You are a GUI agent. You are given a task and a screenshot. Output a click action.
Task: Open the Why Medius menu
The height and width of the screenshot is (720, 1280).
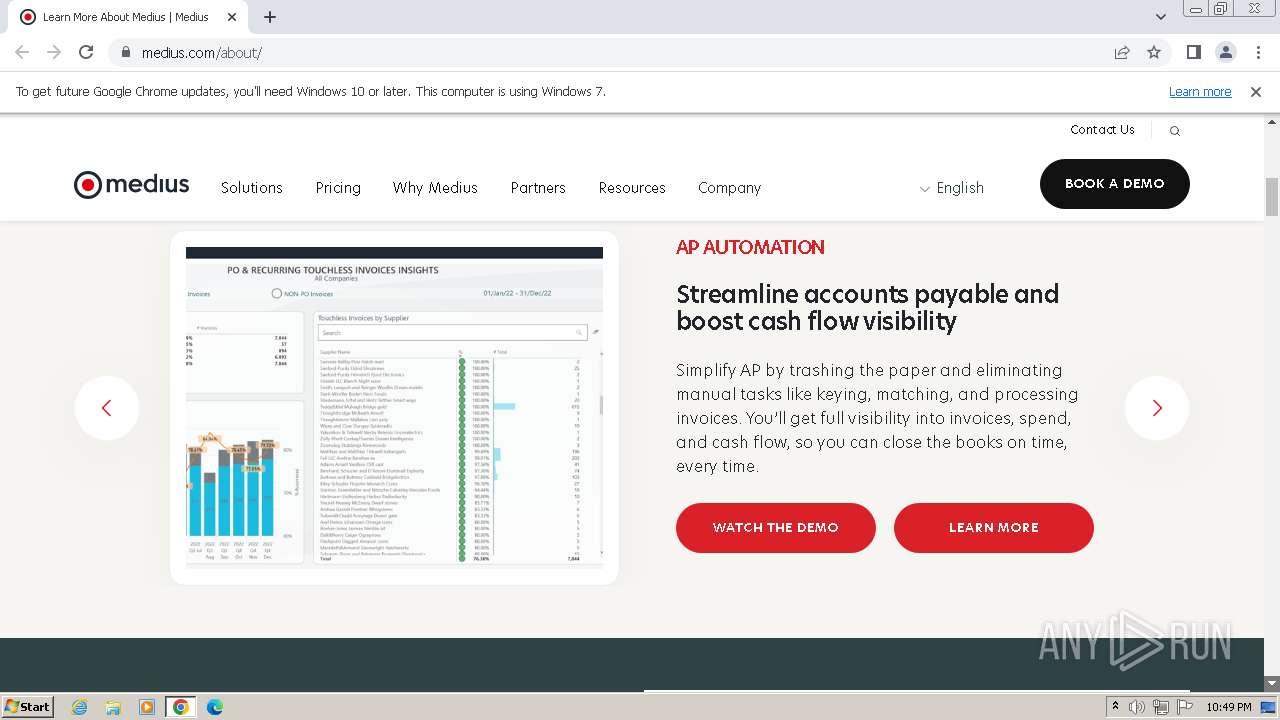coord(435,188)
